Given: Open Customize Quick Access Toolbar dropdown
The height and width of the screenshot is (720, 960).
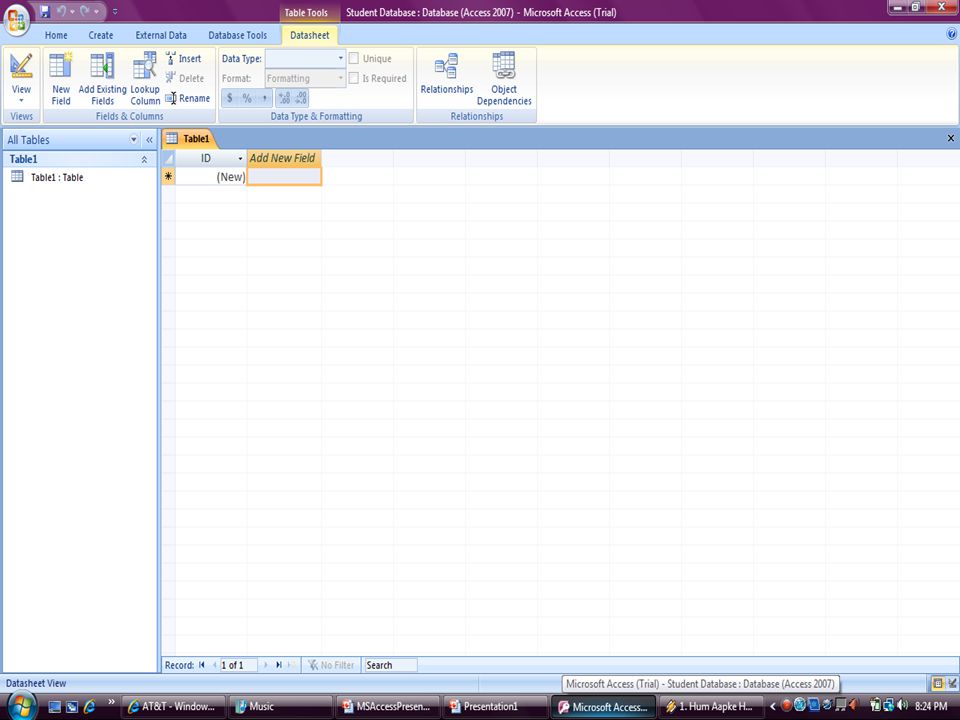Looking at the screenshot, I should tap(115, 12).
